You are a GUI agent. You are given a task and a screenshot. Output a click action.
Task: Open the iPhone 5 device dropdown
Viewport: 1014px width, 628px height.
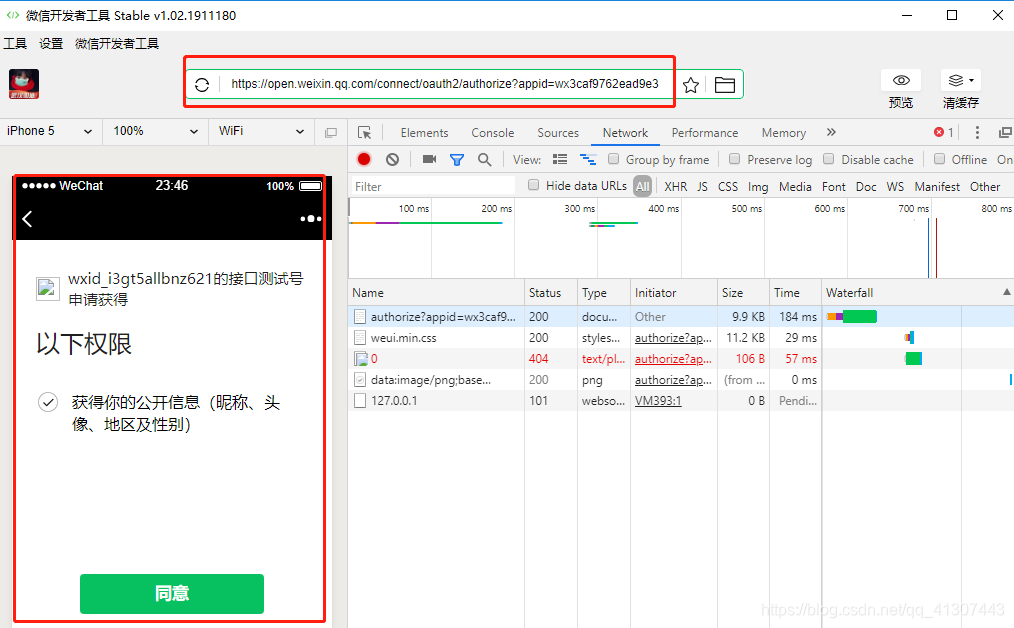tap(50, 131)
